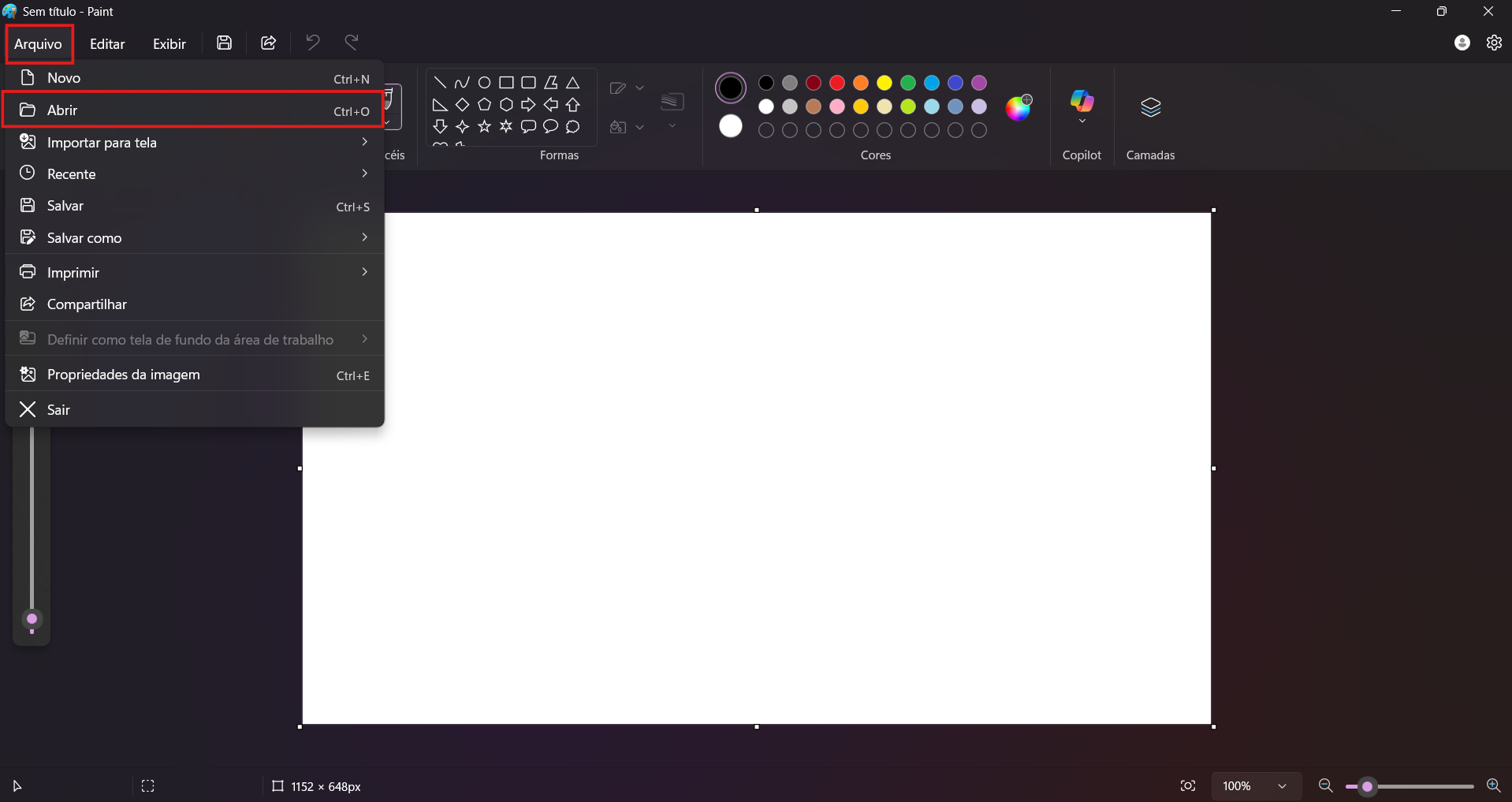Choose the green color swatch

coord(908,83)
